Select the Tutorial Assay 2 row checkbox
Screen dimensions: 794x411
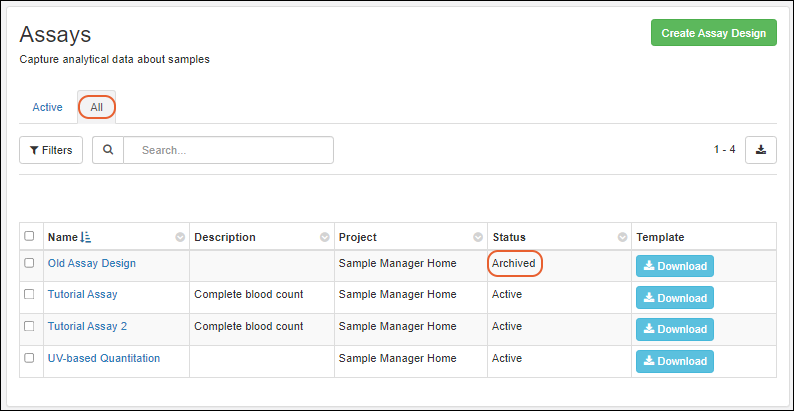(x=29, y=326)
